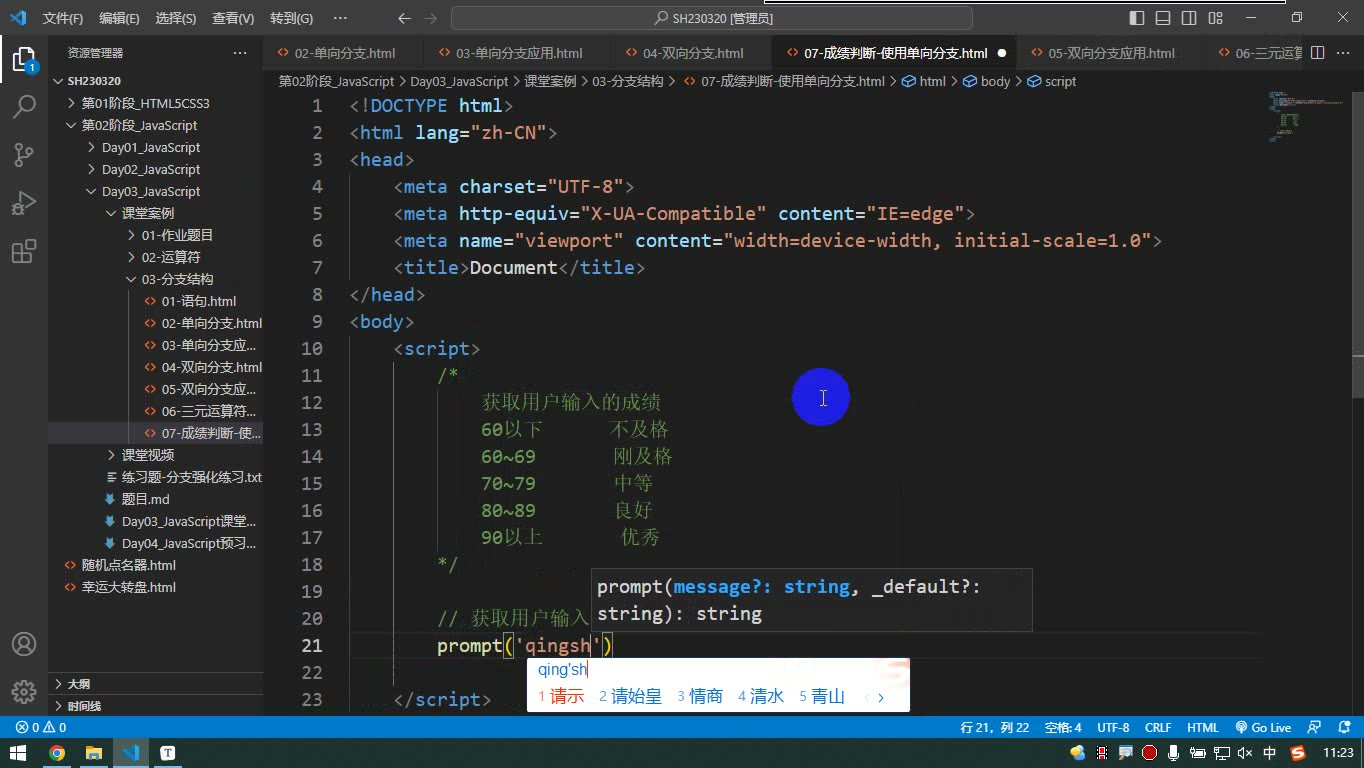The height and width of the screenshot is (768, 1364).
Task: Open the Manage gear in activity bar
Action: 24,691
